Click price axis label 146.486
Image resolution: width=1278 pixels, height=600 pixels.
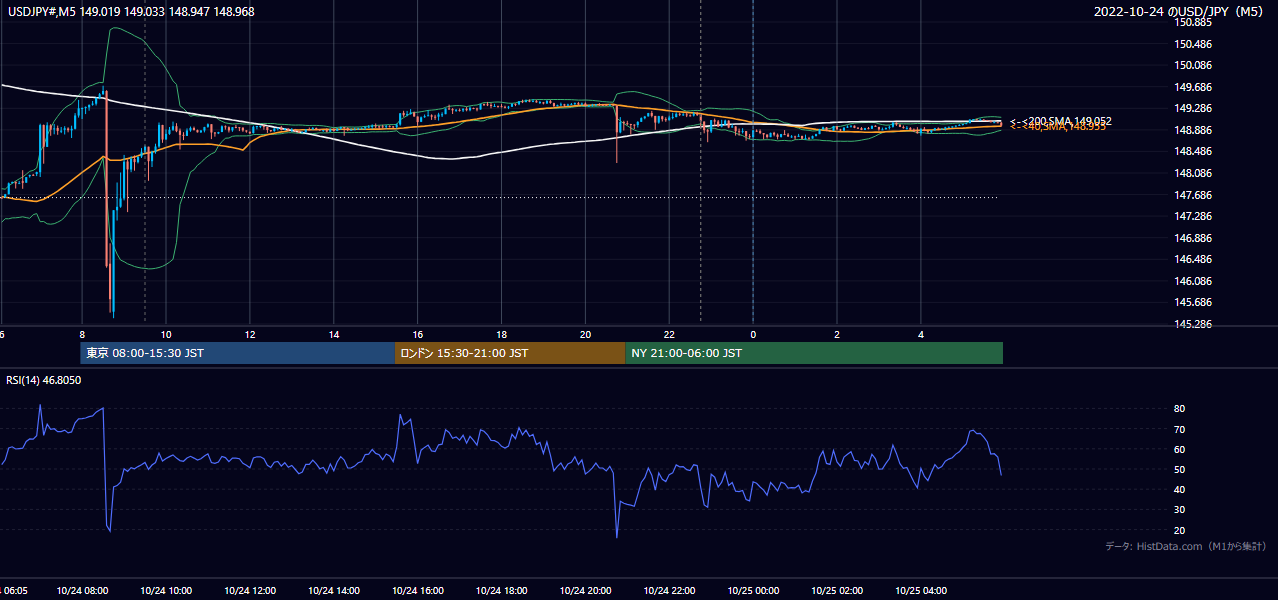pos(1194,259)
